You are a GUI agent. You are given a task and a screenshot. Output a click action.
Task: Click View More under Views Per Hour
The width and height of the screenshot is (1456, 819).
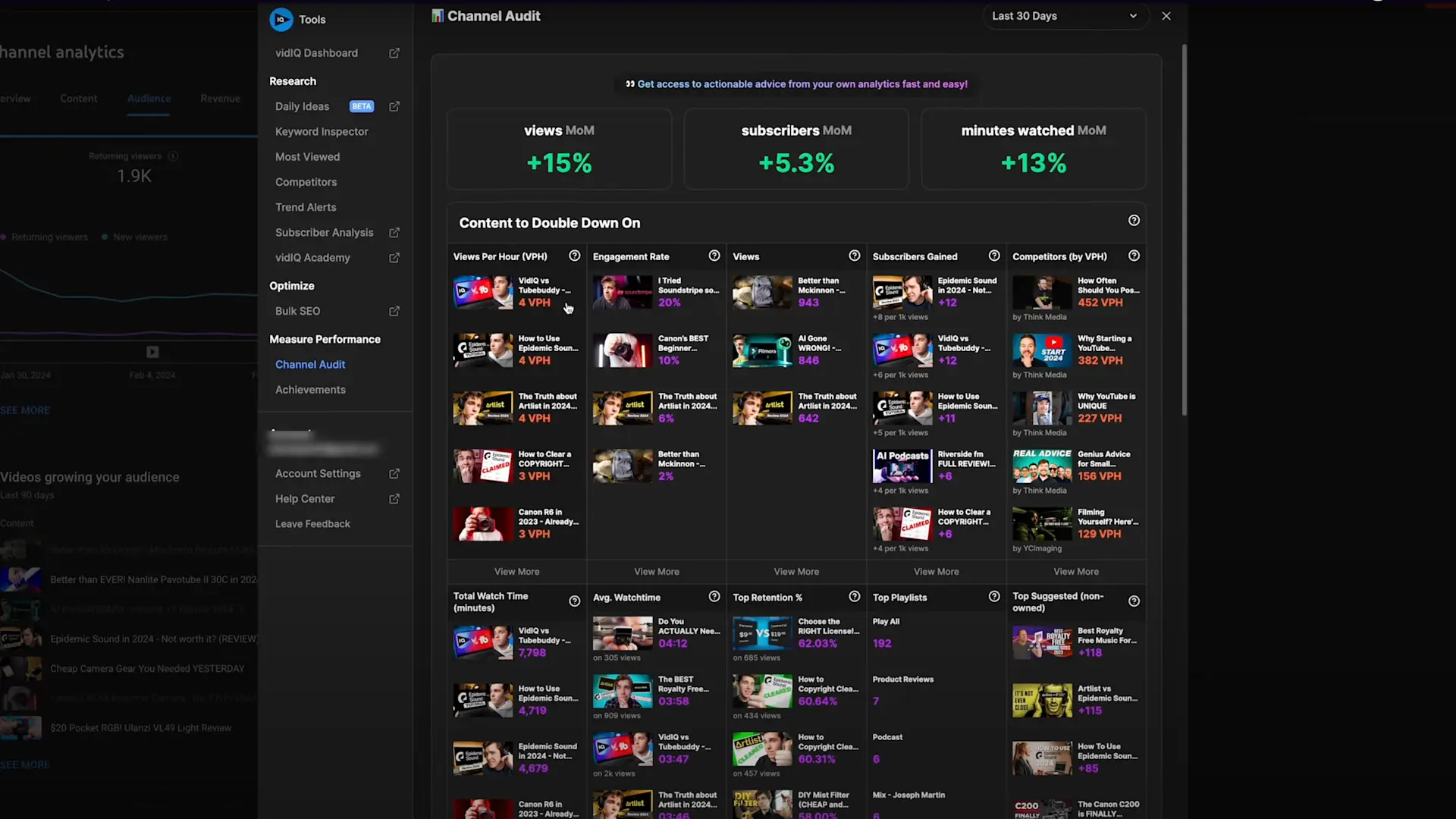click(x=516, y=571)
